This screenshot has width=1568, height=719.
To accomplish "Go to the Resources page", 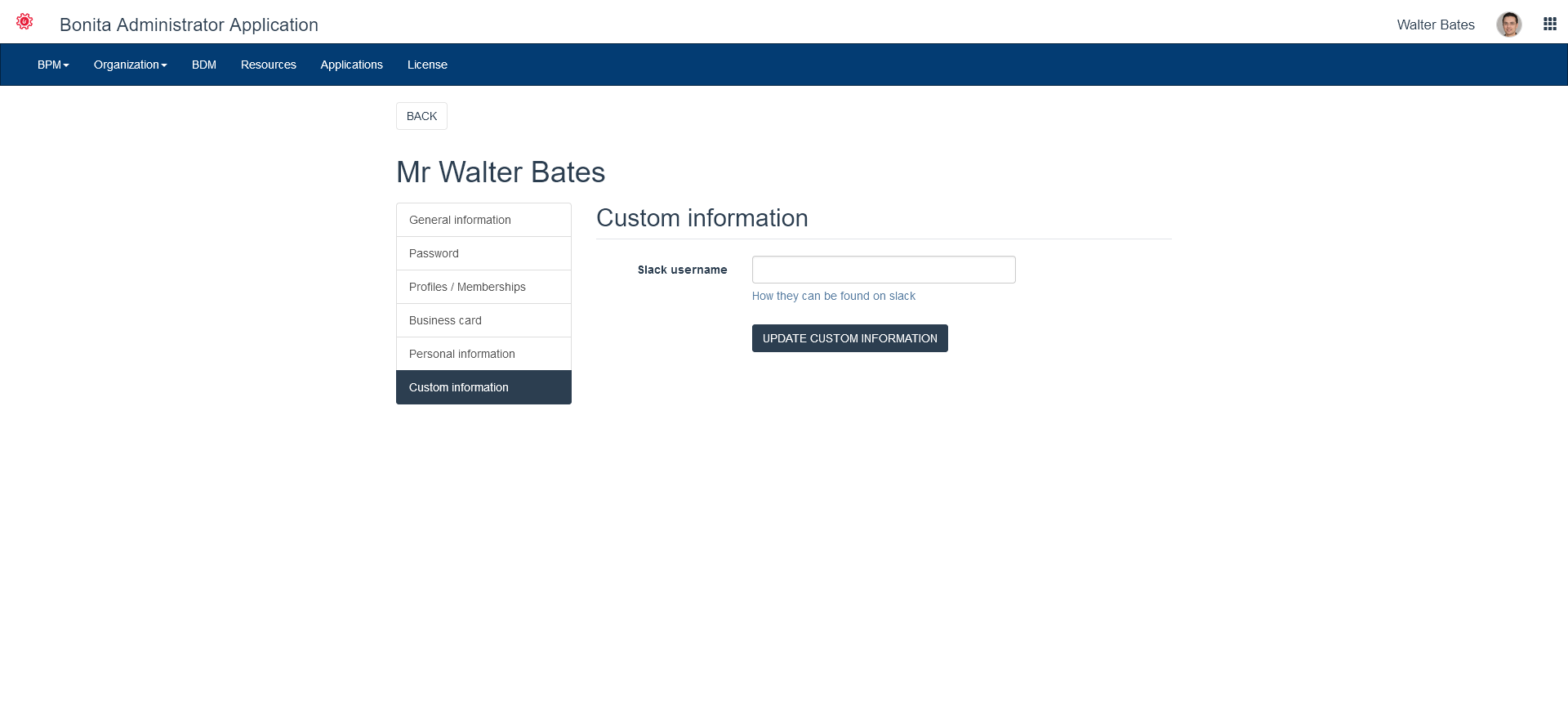I will pyautogui.click(x=268, y=65).
